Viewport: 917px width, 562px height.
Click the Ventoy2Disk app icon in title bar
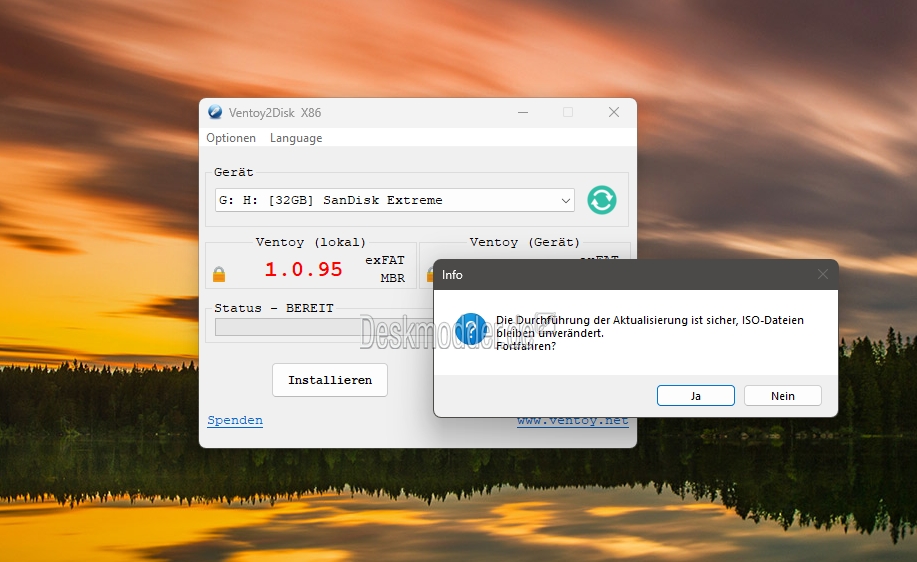(215, 112)
